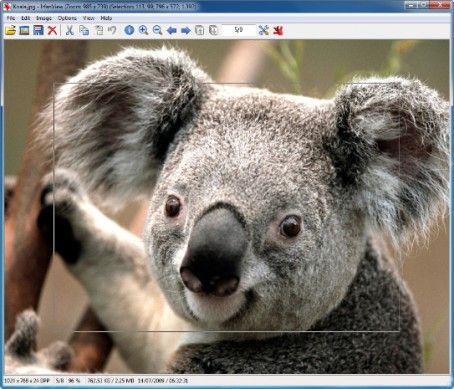Open the Image menu
The image size is (454, 389).
click(x=44, y=18)
